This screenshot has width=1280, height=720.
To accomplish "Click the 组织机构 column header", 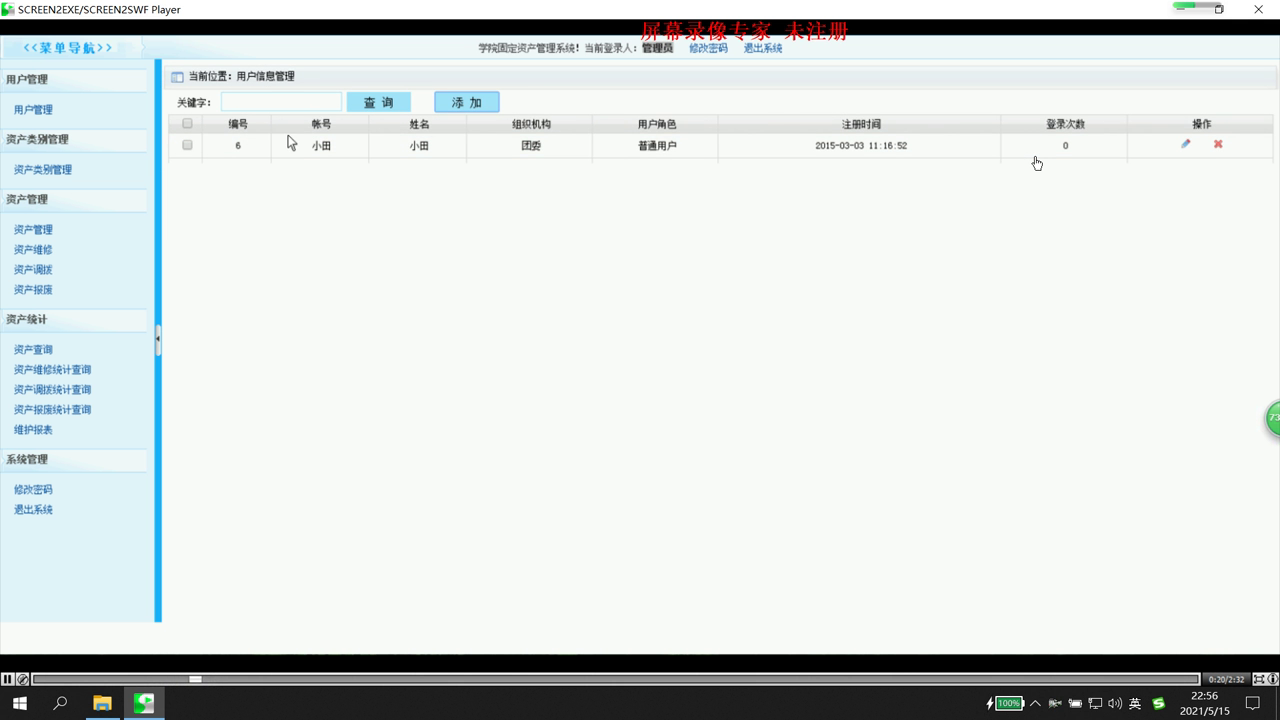I will click(531, 124).
